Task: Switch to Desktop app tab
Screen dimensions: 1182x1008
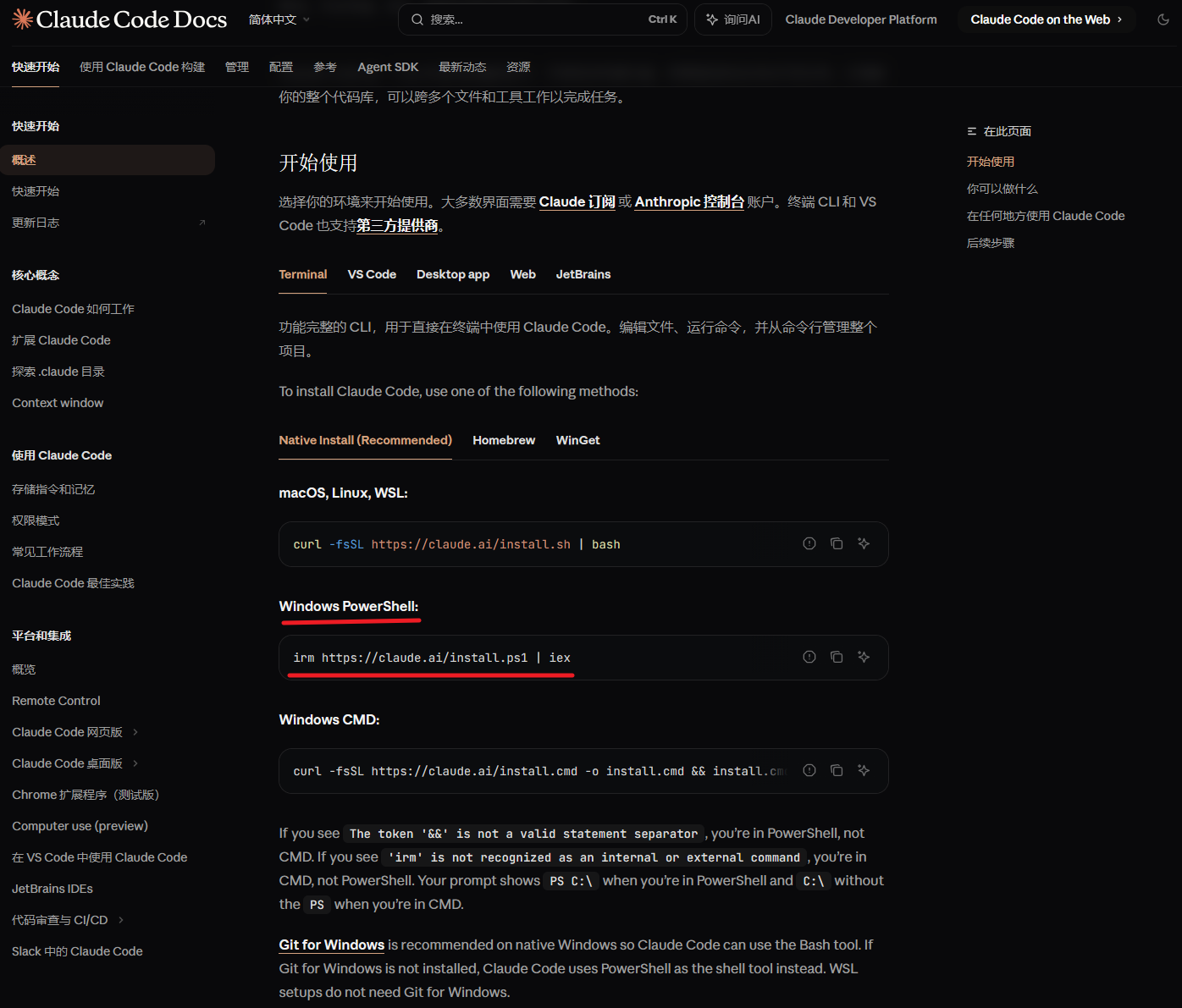Action: [x=453, y=274]
